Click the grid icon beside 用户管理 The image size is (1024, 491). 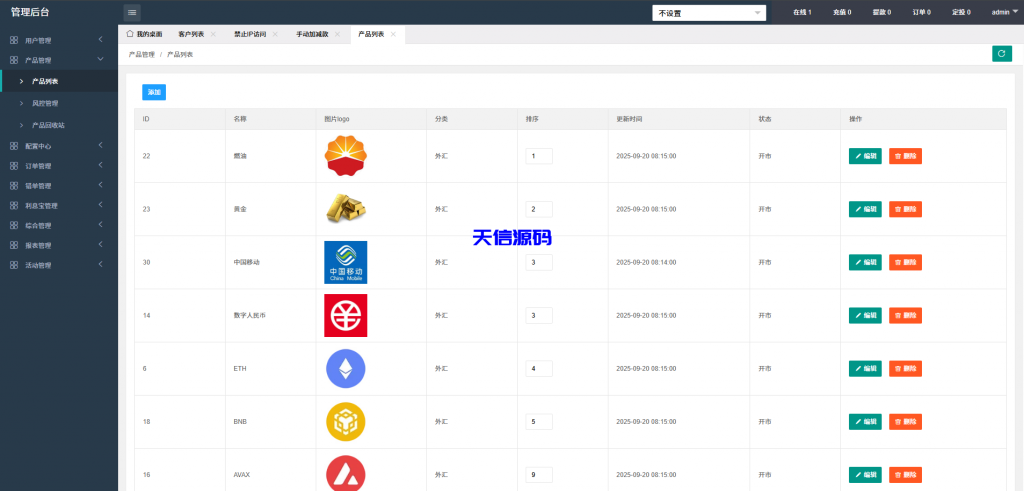click(14, 40)
